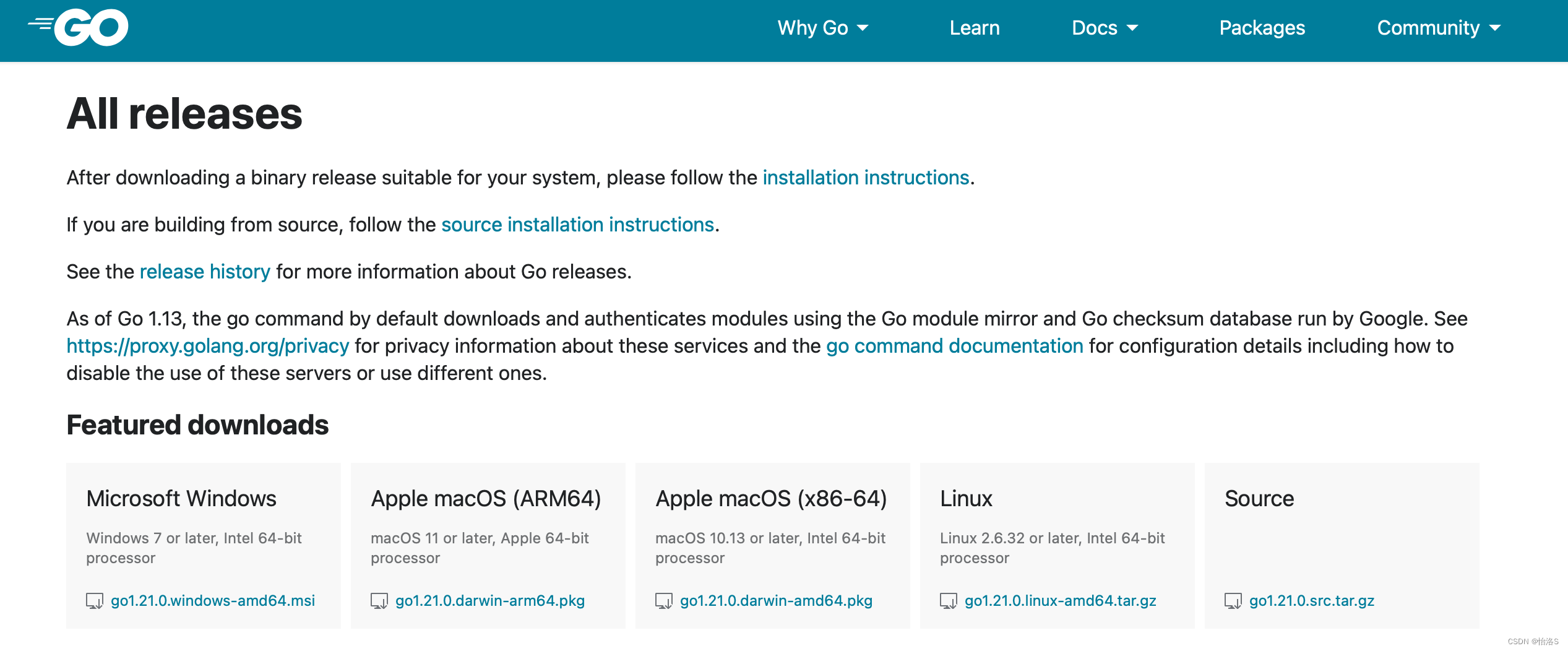
Task: Visit https://proxy.golang.org/privacy link
Action: [208, 346]
